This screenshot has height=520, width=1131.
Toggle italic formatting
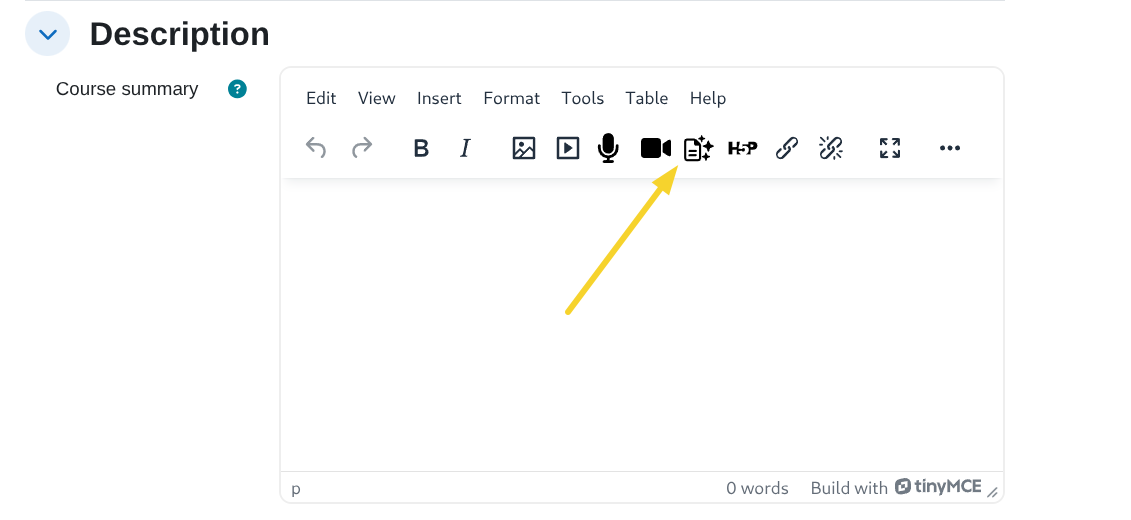click(x=465, y=148)
